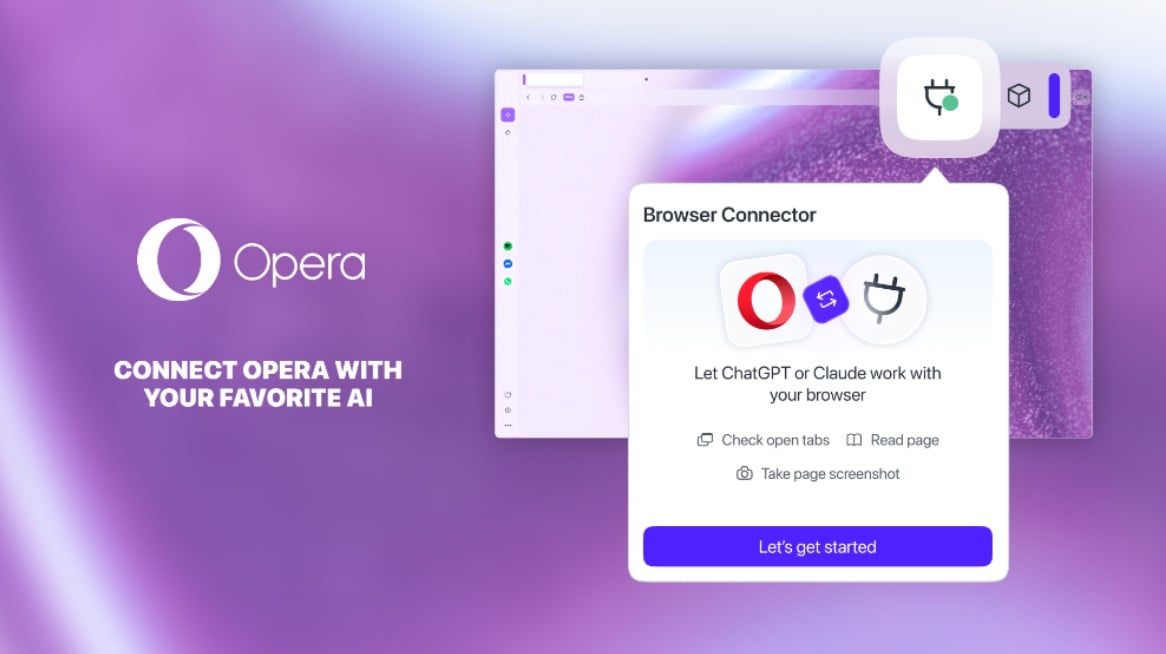
Task: Open the Messenger sidebar icon
Action: [x=508, y=263]
